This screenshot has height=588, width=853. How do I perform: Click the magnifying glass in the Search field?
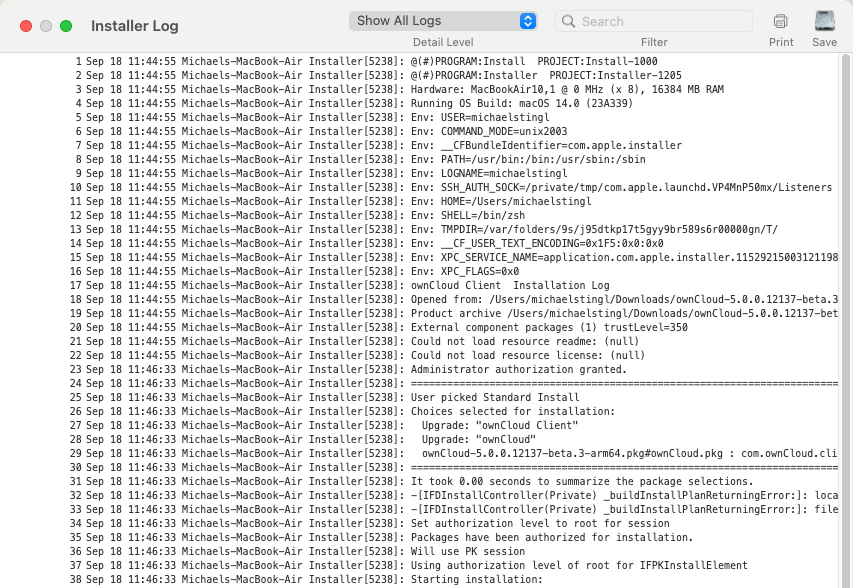[x=568, y=20]
